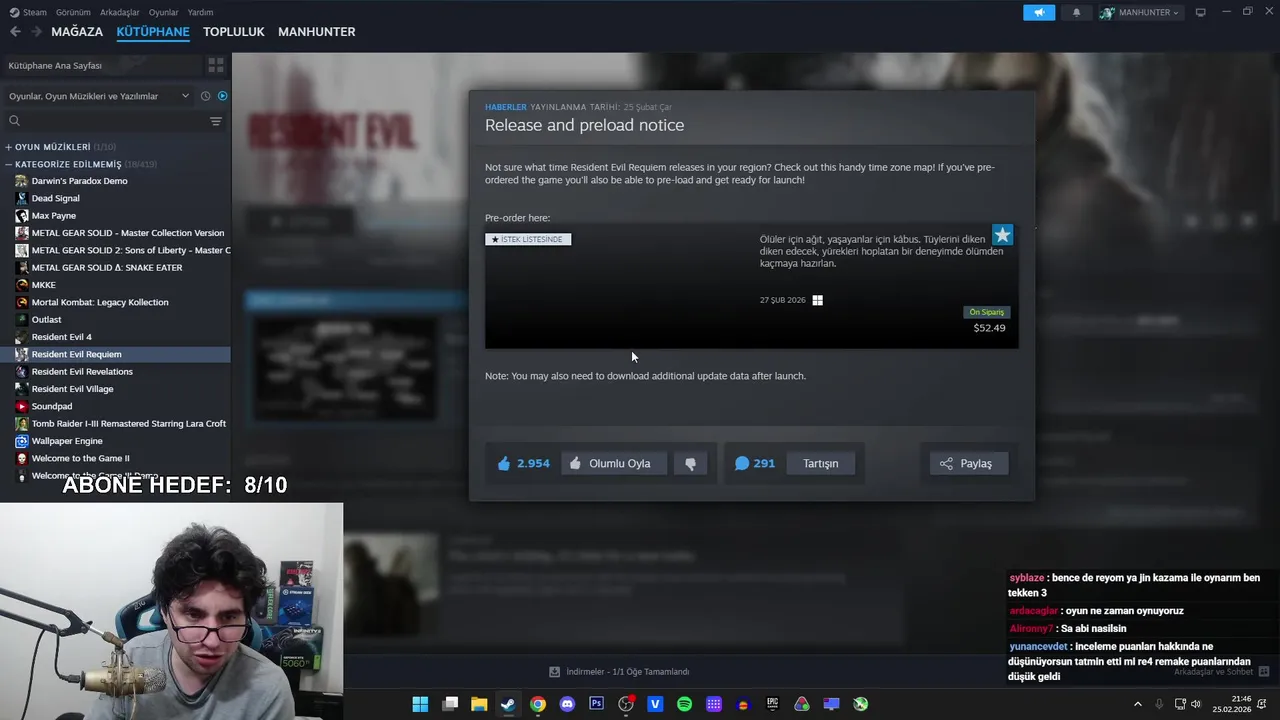Select Outlast in library
Screen dimensions: 1280x720
pos(46,320)
